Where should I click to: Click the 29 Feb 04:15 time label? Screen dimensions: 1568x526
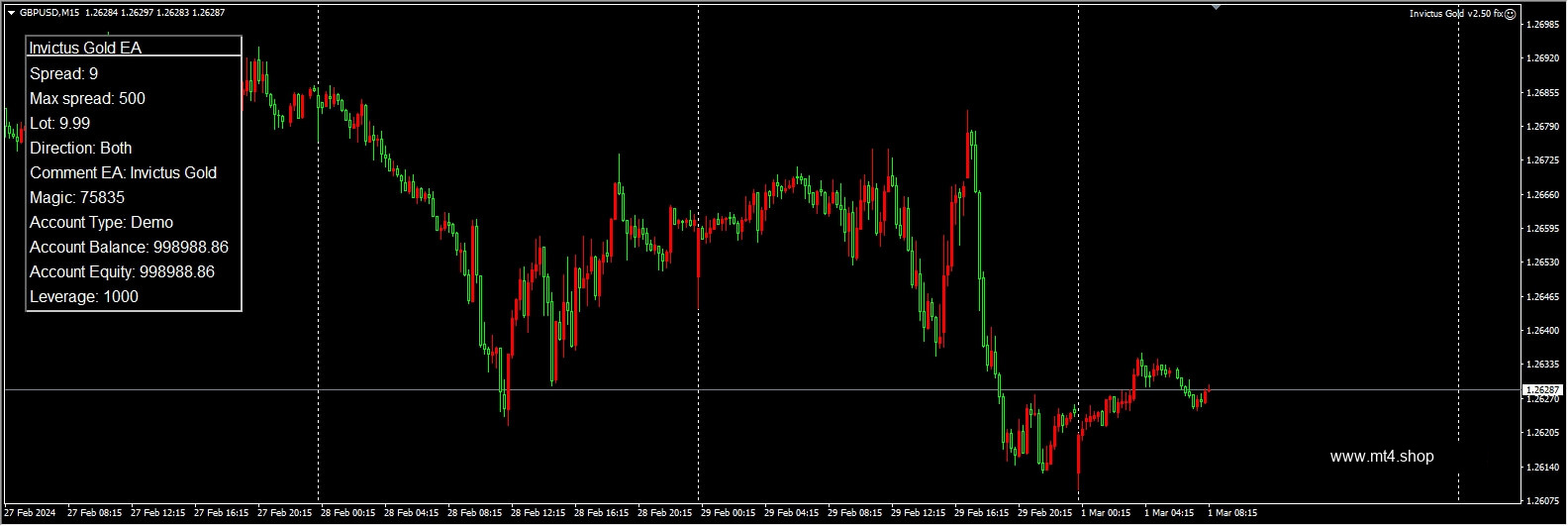tap(793, 513)
